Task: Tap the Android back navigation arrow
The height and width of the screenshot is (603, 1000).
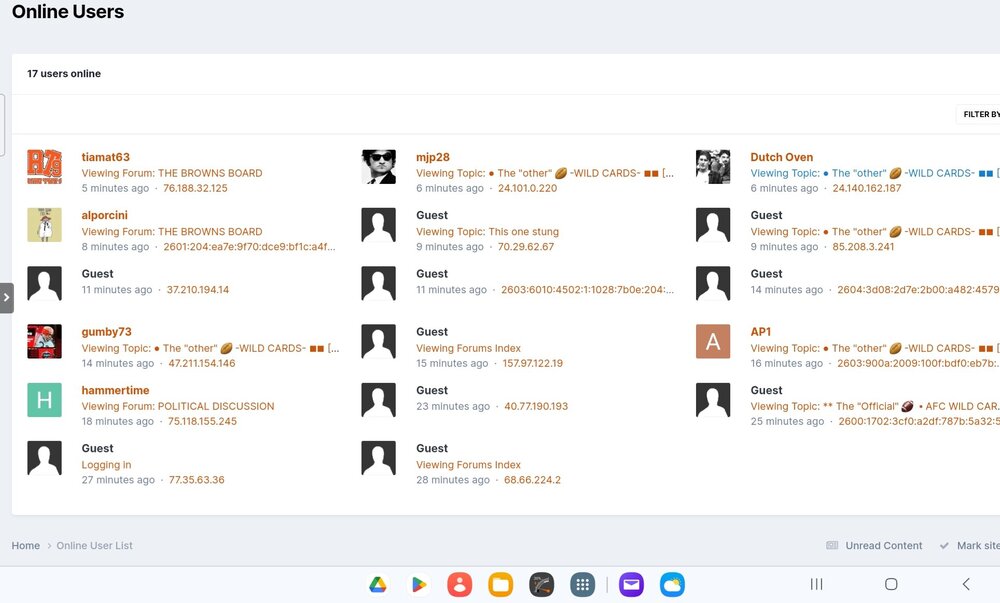Action: coord(966,584)
